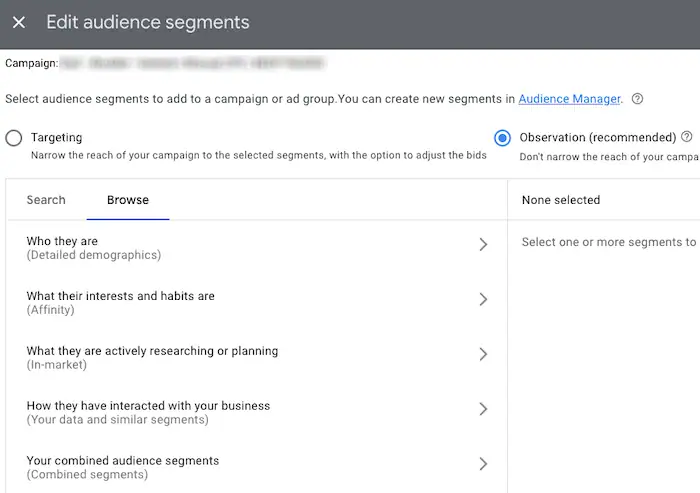Click help icon beside Observation (recommended)
This screenshot has width=700, height=493.
(x=687, y=137)
